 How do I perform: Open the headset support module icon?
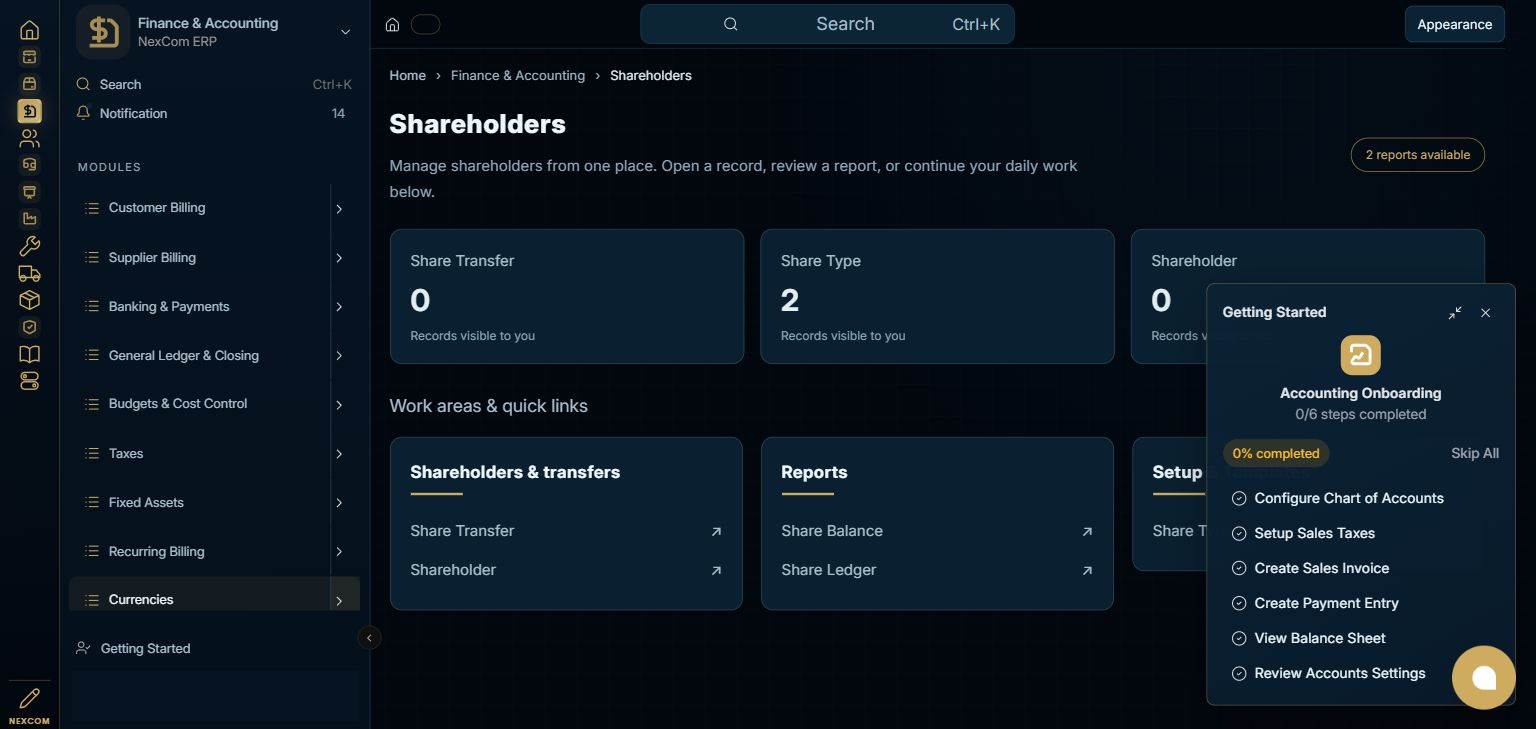point(30,165)
